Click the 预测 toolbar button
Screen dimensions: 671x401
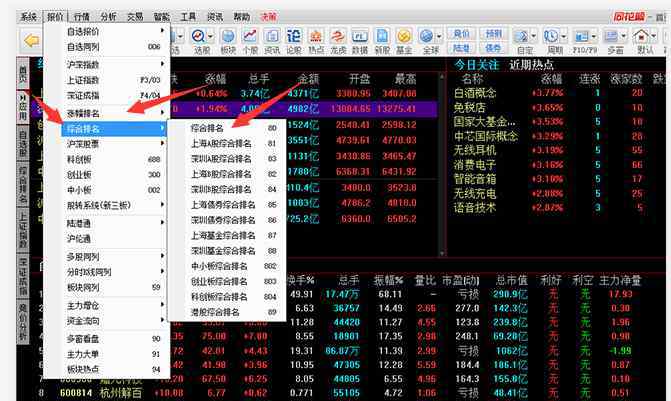(x=493, y=33)
